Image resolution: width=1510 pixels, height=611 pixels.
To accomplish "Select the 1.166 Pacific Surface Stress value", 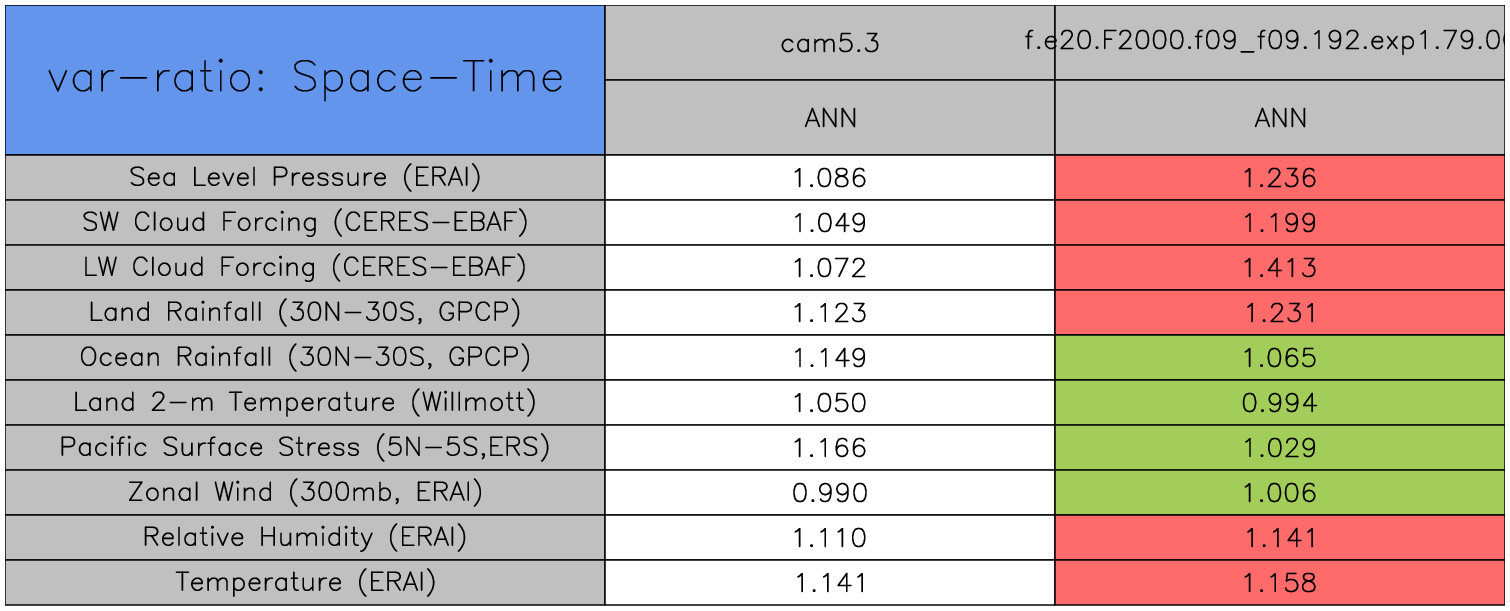I will [830, 448].
